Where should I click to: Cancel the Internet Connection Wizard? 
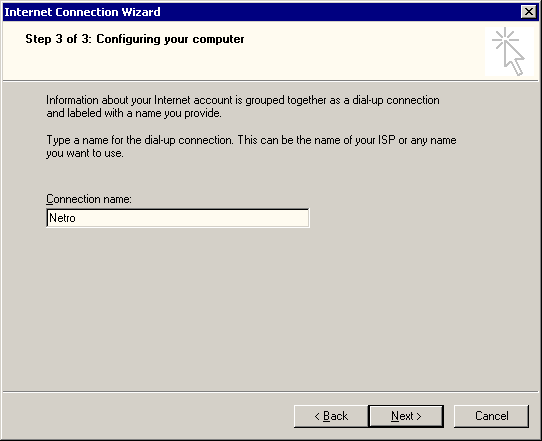pyautogui.click(x=491, y=416)
